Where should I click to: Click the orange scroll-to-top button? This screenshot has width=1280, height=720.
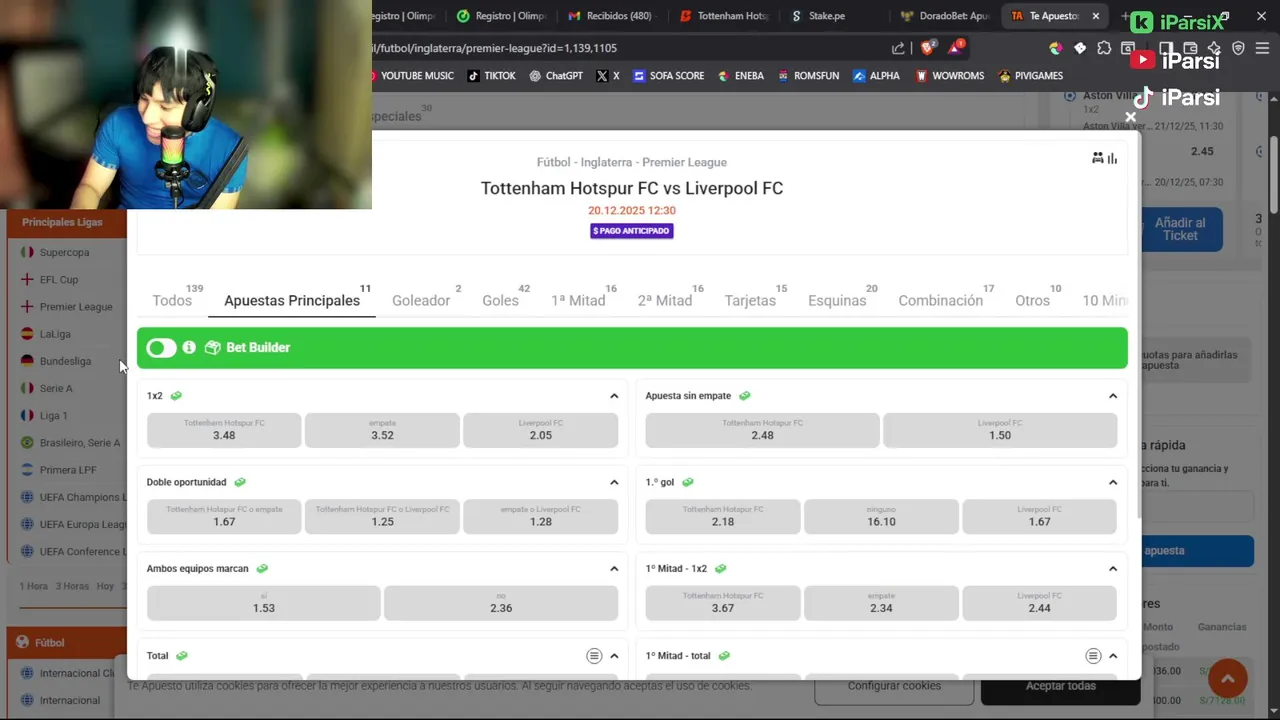pyautogui.click(x=1227, y=678)
